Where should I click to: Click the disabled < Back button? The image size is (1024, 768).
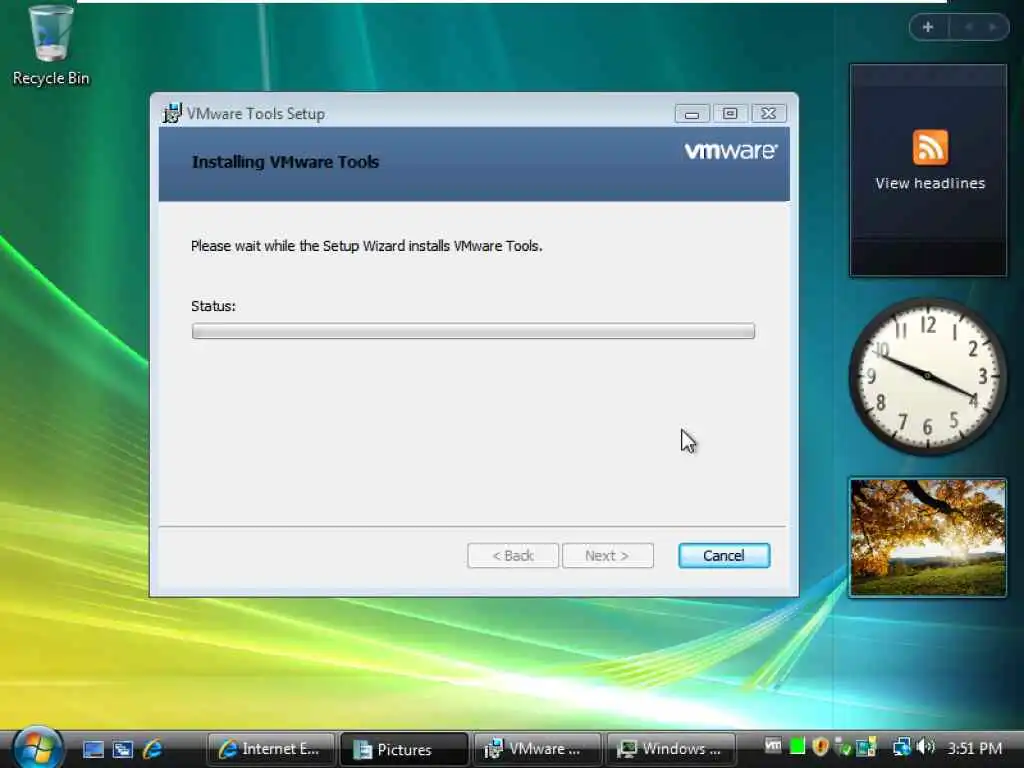tap(513, 555)
